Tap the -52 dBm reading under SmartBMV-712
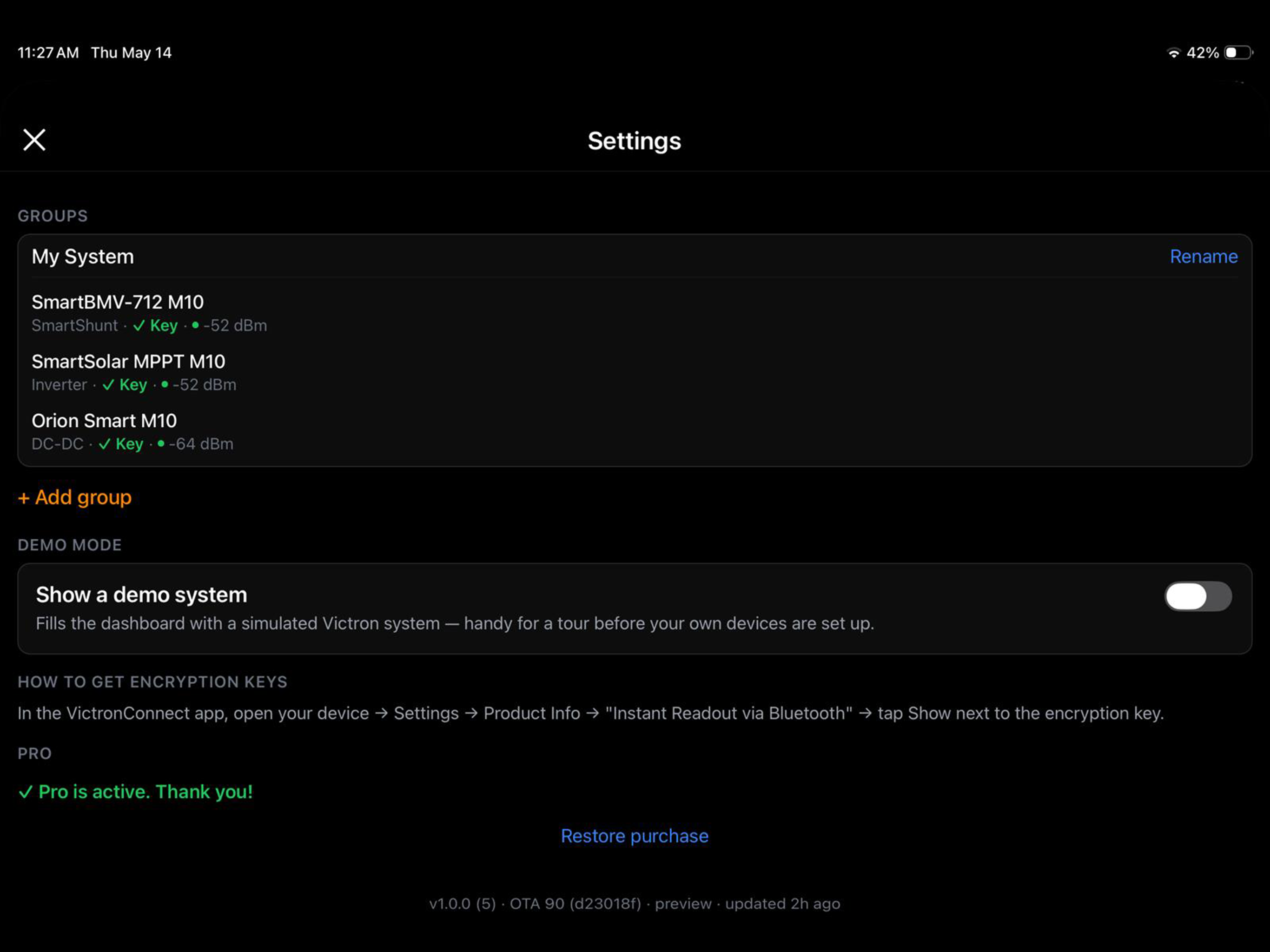Screen dimensions: 1270x952 coord(235,325)
